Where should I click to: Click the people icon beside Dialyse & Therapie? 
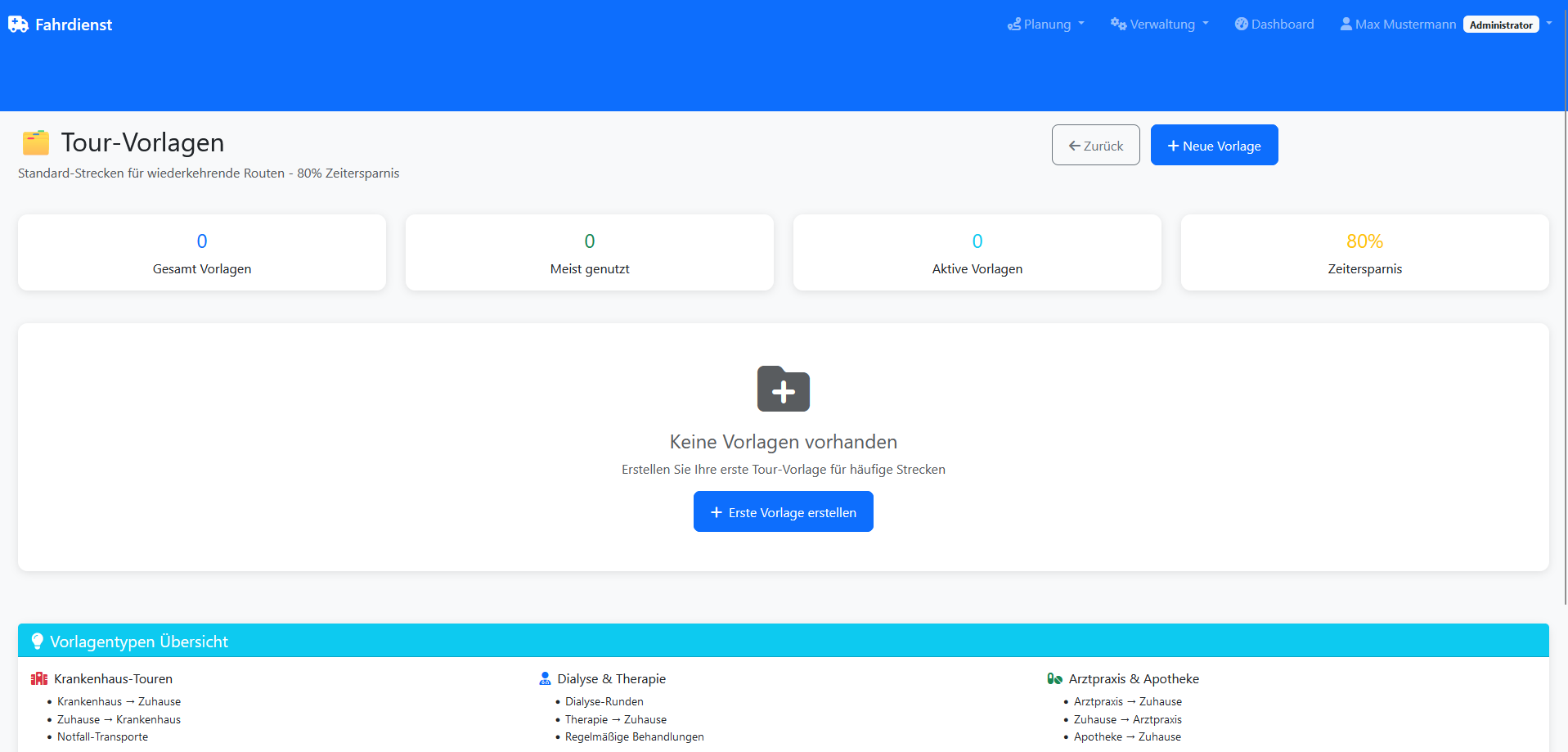(544, 678)
